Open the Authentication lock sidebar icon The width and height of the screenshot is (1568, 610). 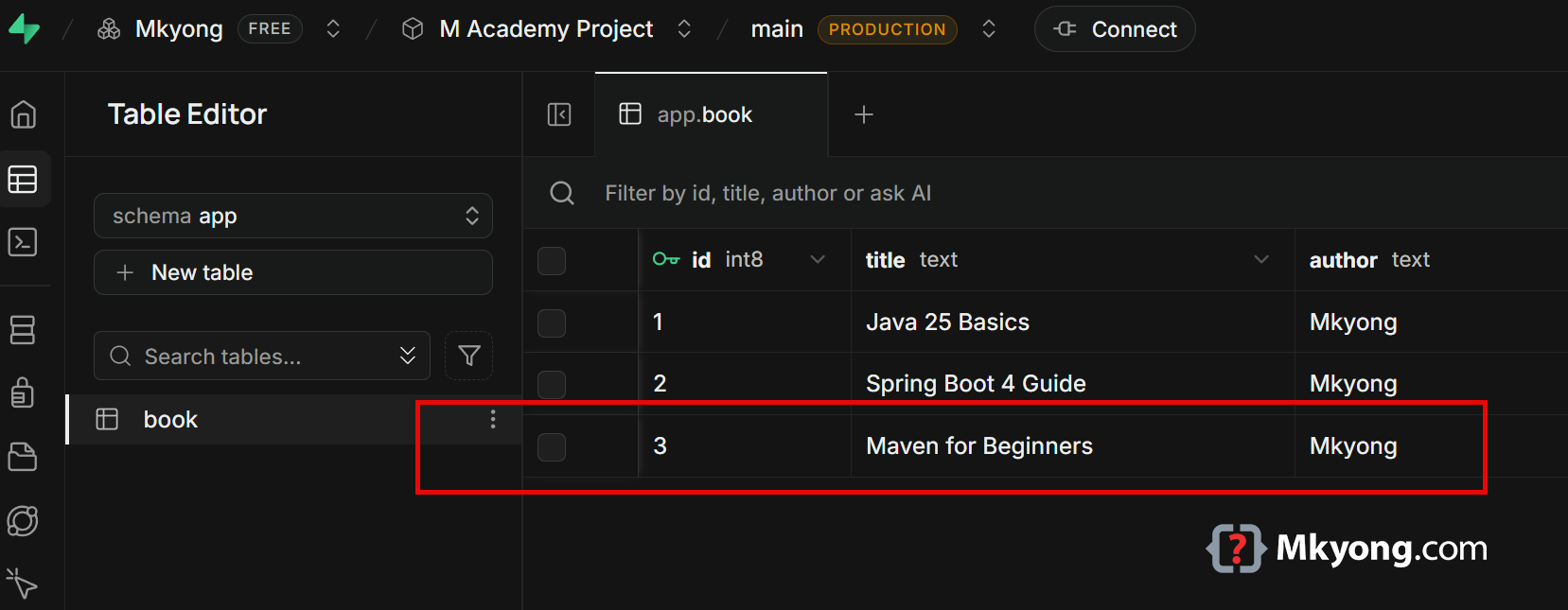[x=23, y=392]
